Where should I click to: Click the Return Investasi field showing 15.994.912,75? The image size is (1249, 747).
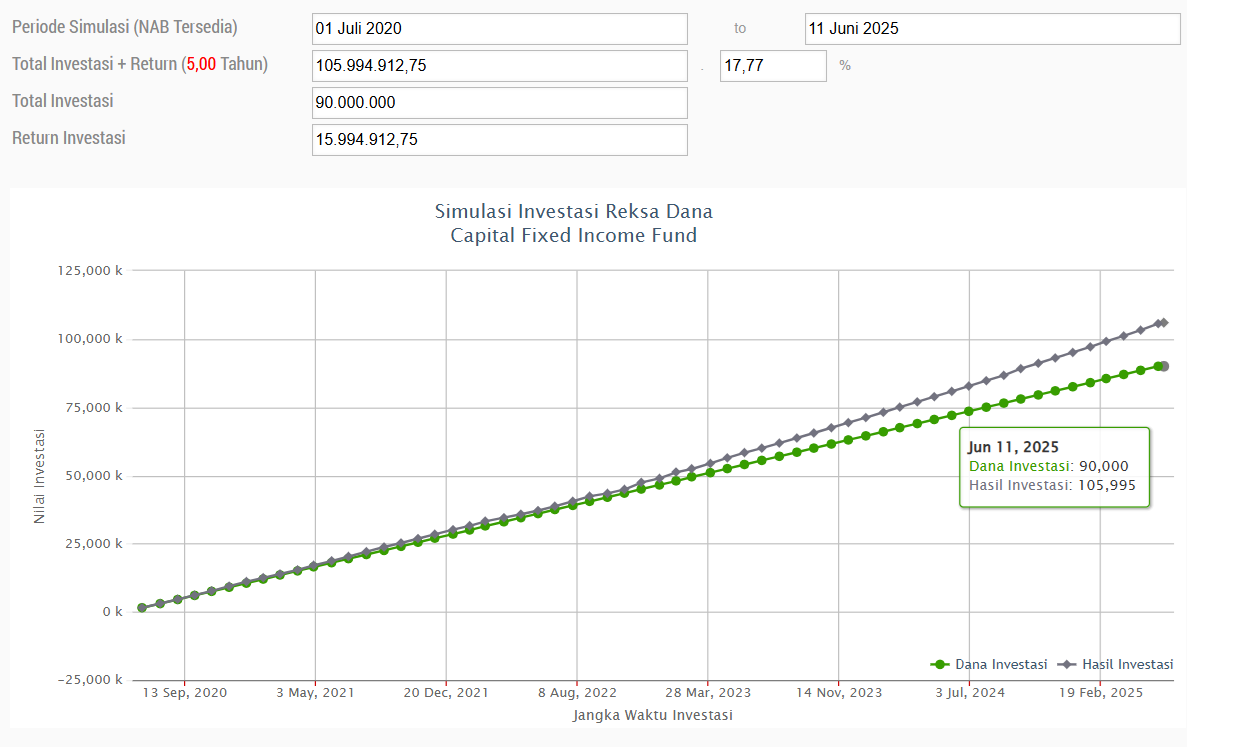pyautogui.click(x=500, y=140)
